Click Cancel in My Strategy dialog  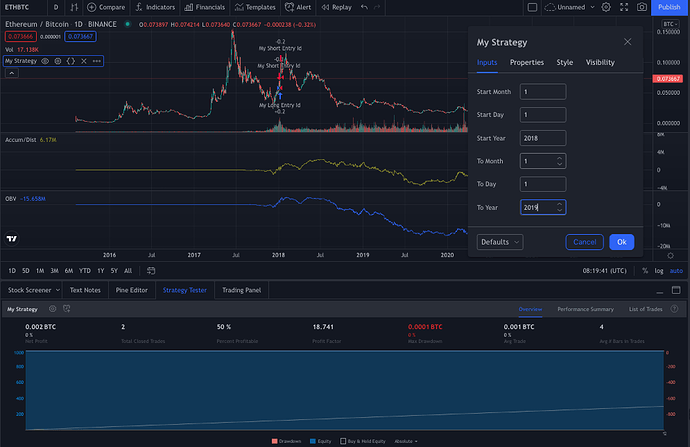tap(584, 242)
